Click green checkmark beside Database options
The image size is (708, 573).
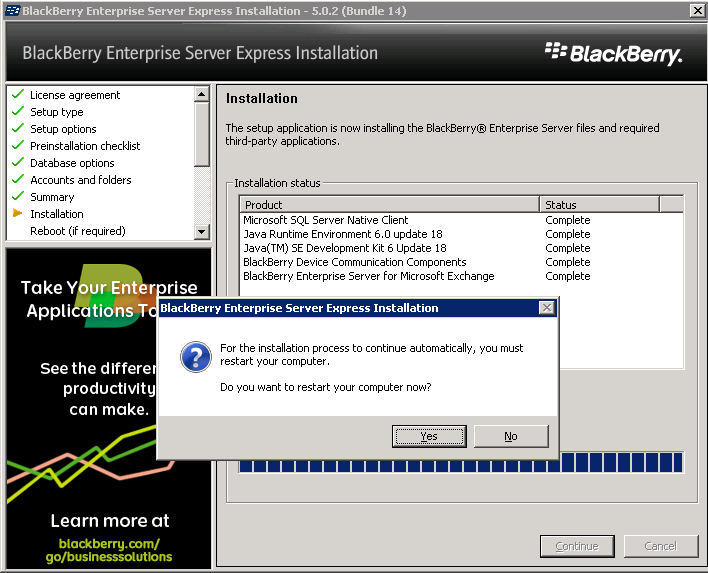coord(17,163)
